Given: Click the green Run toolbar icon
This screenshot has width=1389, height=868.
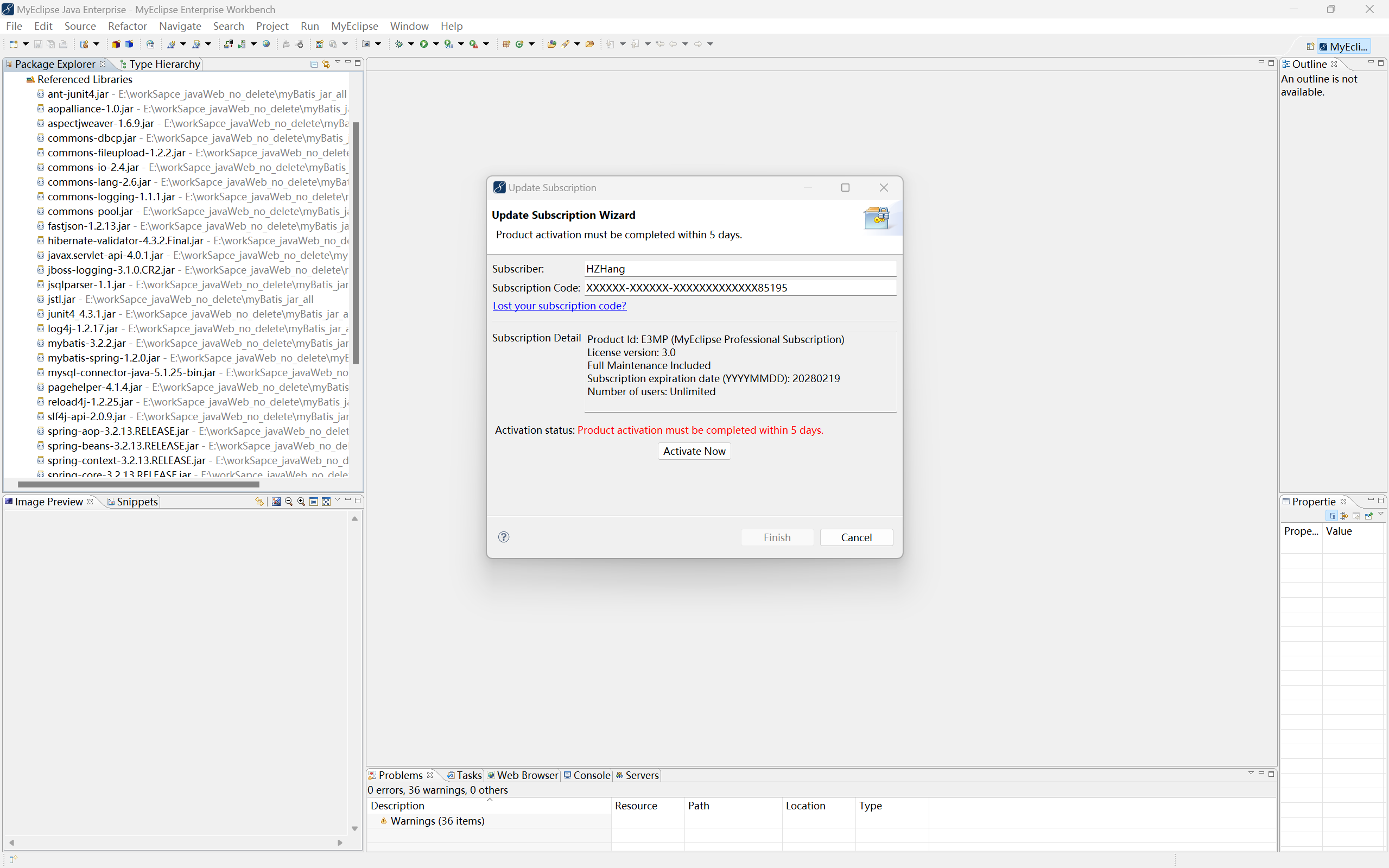Looking at the screenshot, I should [x=423, y=44].
